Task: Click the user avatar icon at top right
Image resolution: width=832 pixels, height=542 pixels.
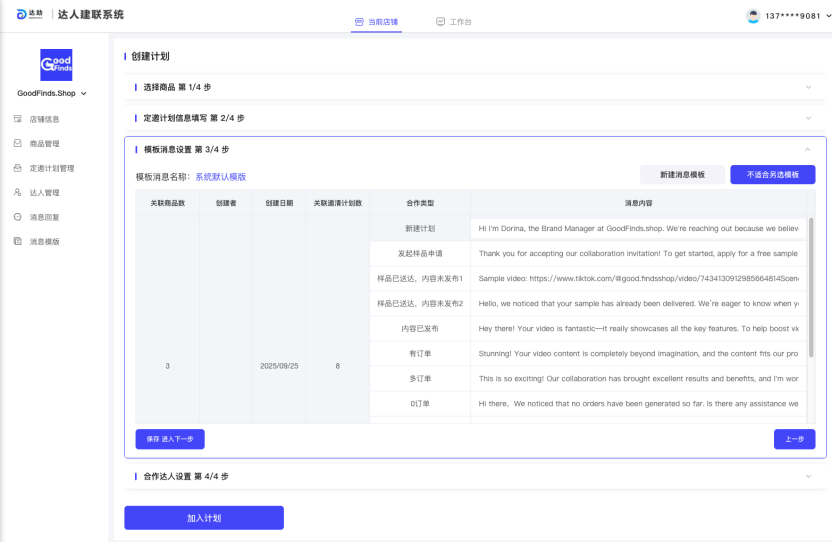Action: coord(753,16)
